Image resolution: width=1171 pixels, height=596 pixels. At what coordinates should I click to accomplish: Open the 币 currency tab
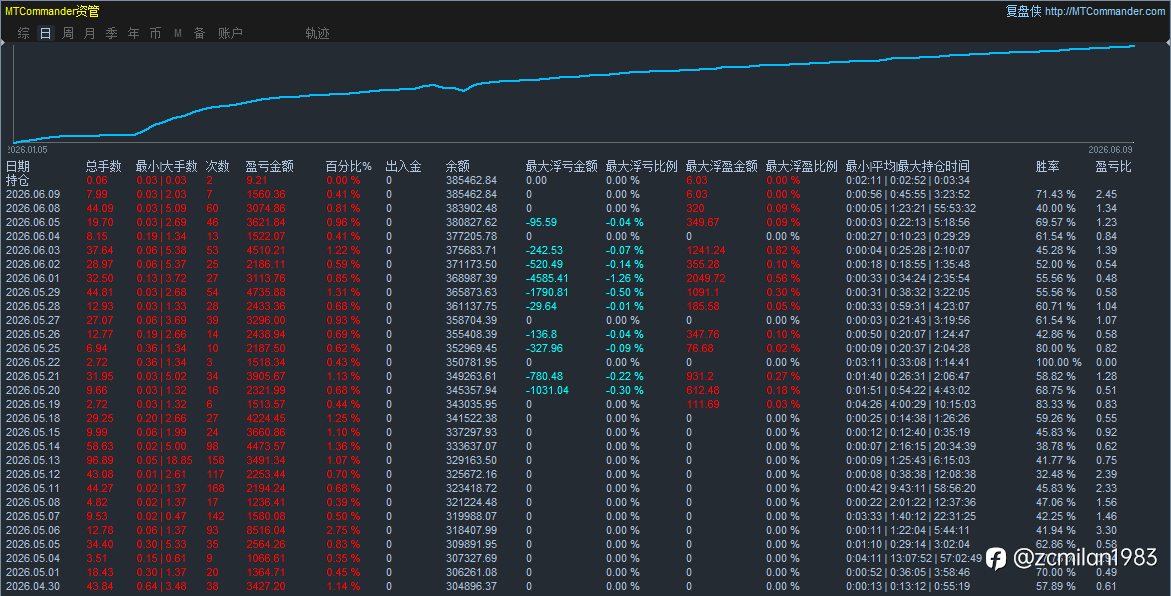155,33
